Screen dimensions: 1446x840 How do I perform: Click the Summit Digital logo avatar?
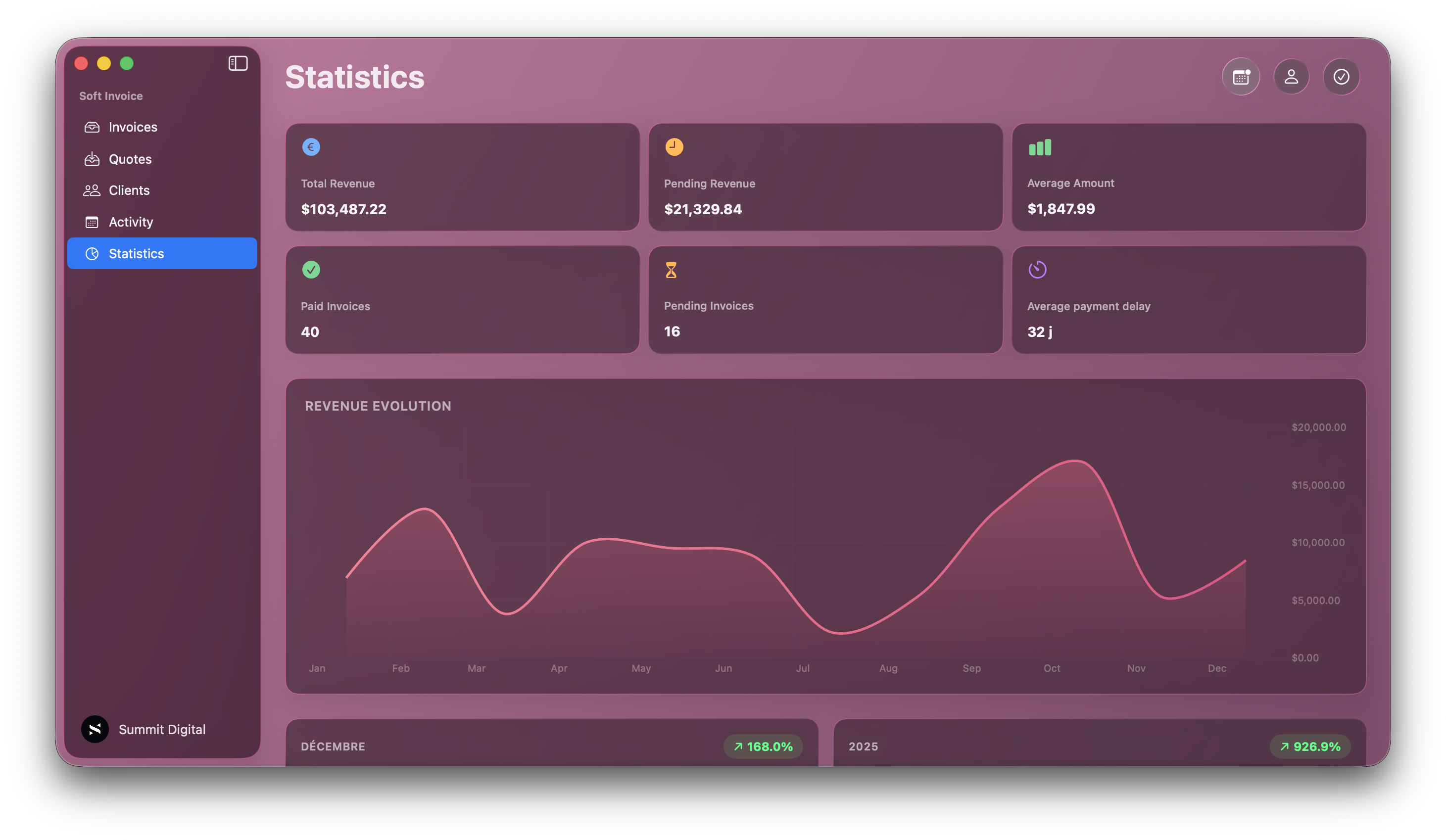click(95, 729)
